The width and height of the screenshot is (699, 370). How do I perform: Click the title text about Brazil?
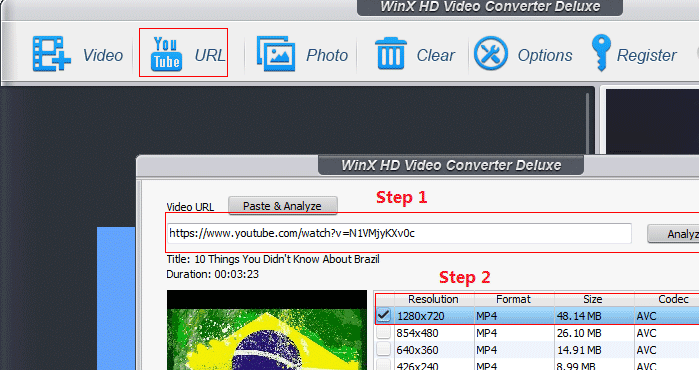(273, 259)
